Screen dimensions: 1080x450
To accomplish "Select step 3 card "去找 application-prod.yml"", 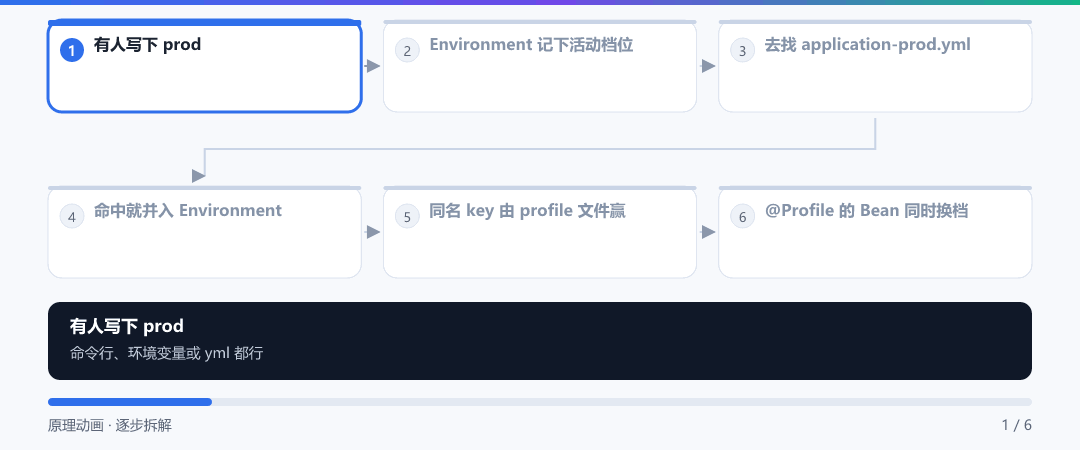I will point(875,66).
